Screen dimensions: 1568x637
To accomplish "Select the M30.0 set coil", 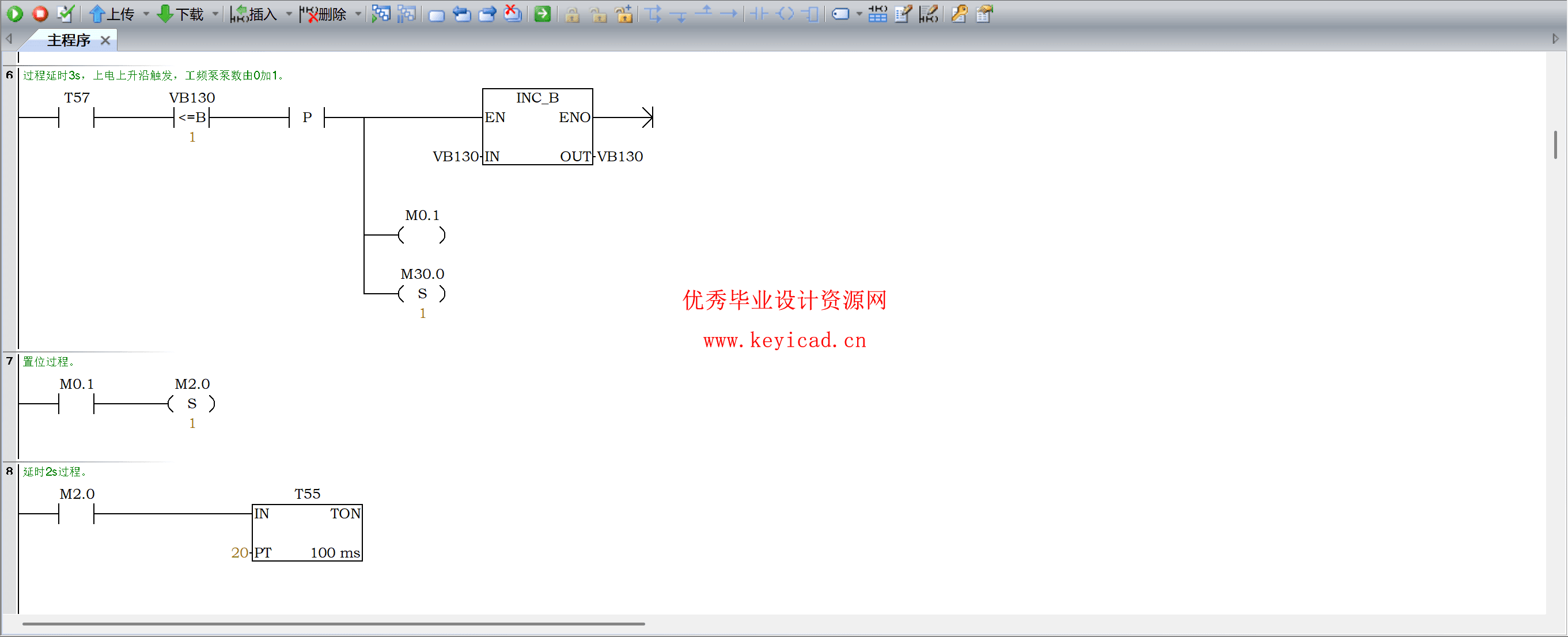I will (x=422, y=293).
